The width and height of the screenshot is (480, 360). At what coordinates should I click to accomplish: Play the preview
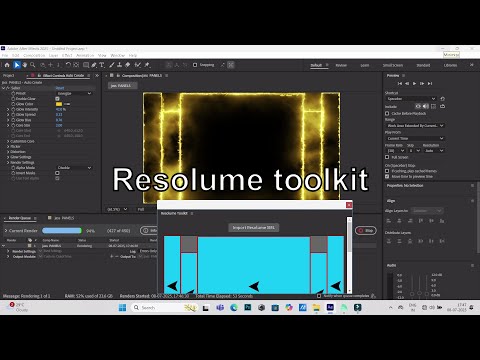pos(414,83)
